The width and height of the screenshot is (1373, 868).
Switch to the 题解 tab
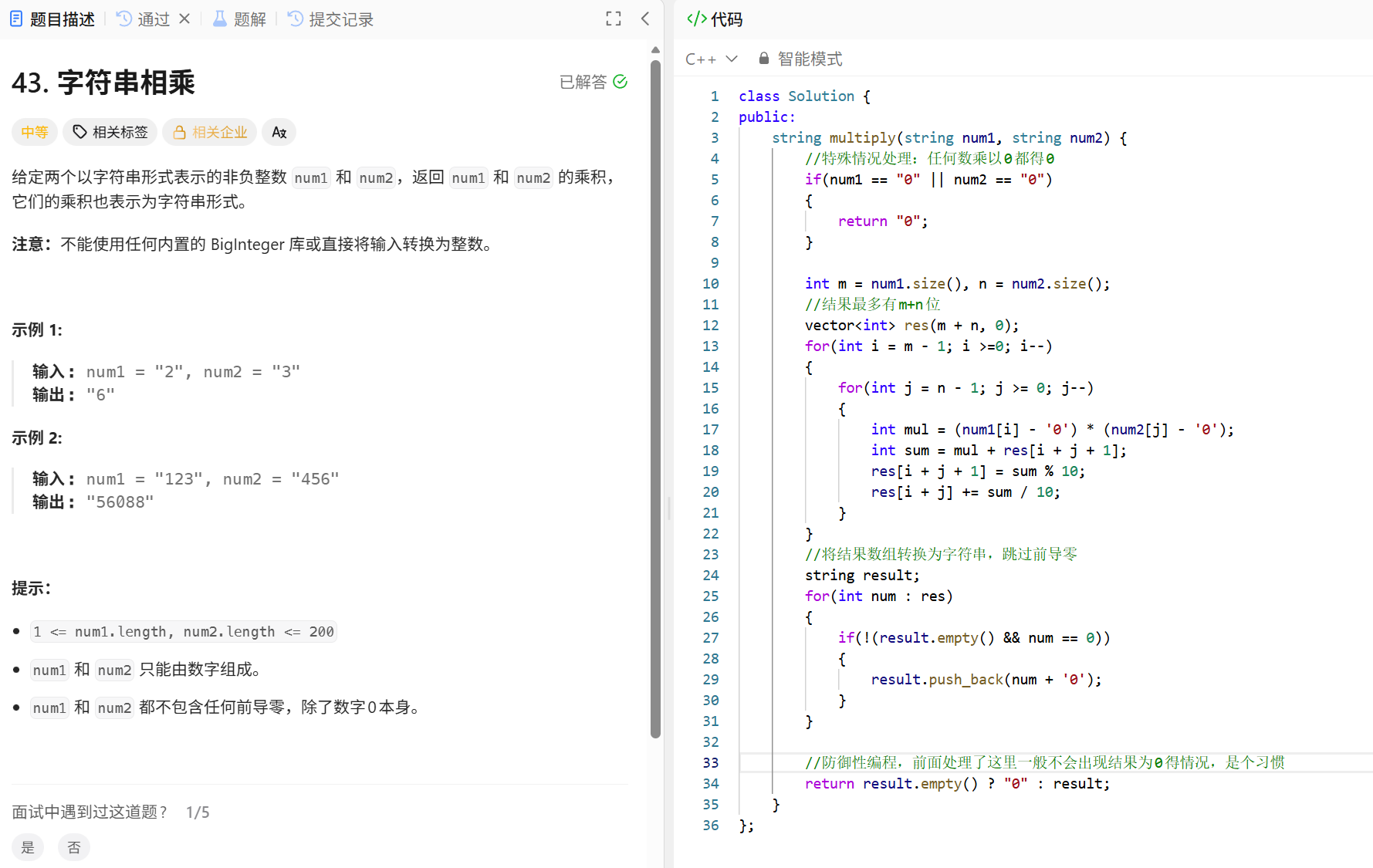point(239,19)
